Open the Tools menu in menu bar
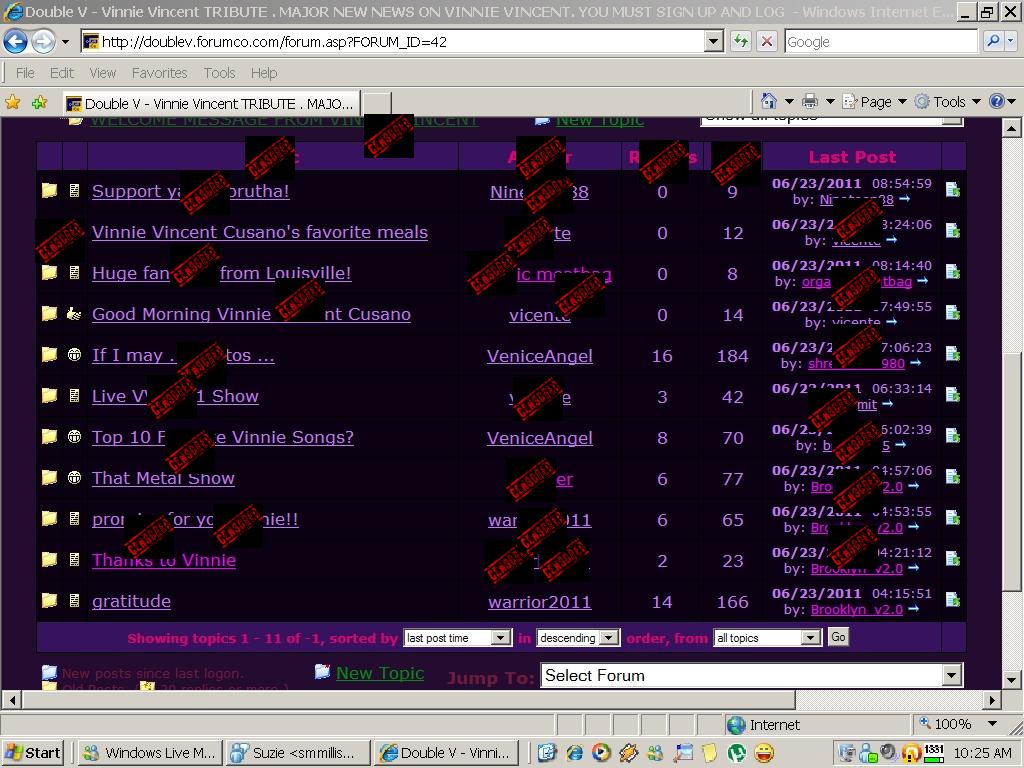The width and height of the screenshot is (1024, 768). (x=219, y=72)
